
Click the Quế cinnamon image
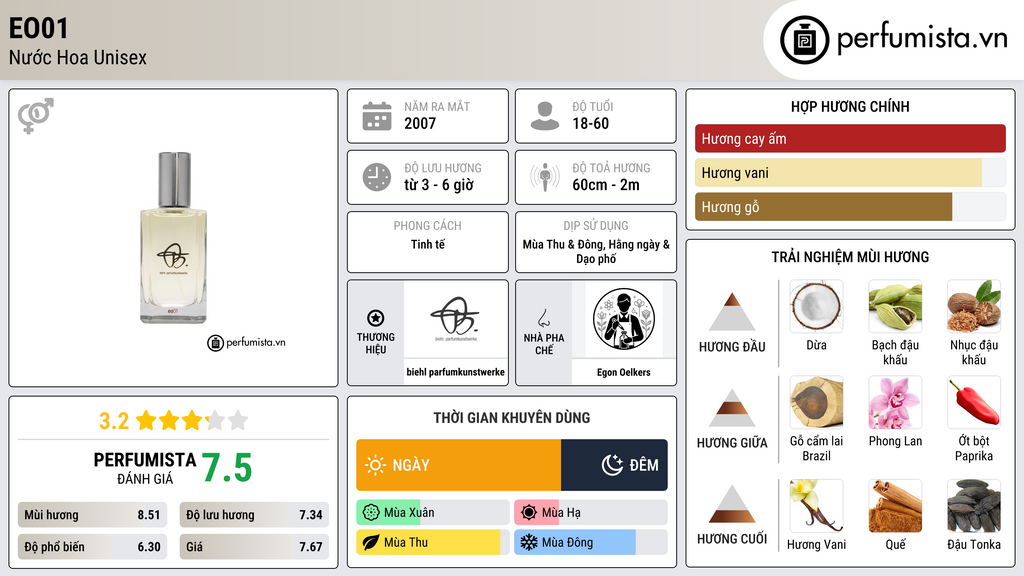[x=895, y=506]
